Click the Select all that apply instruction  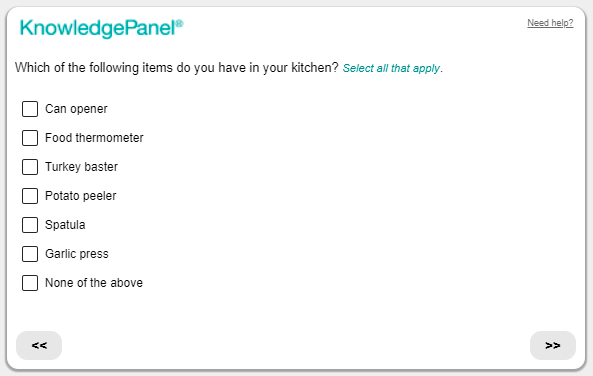click(x=393, y=68)
